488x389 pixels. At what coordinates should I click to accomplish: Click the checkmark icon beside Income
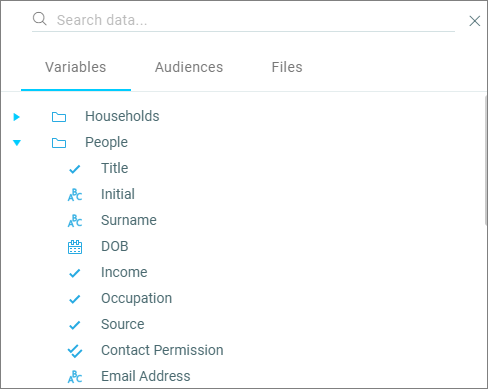pos(75,273)
